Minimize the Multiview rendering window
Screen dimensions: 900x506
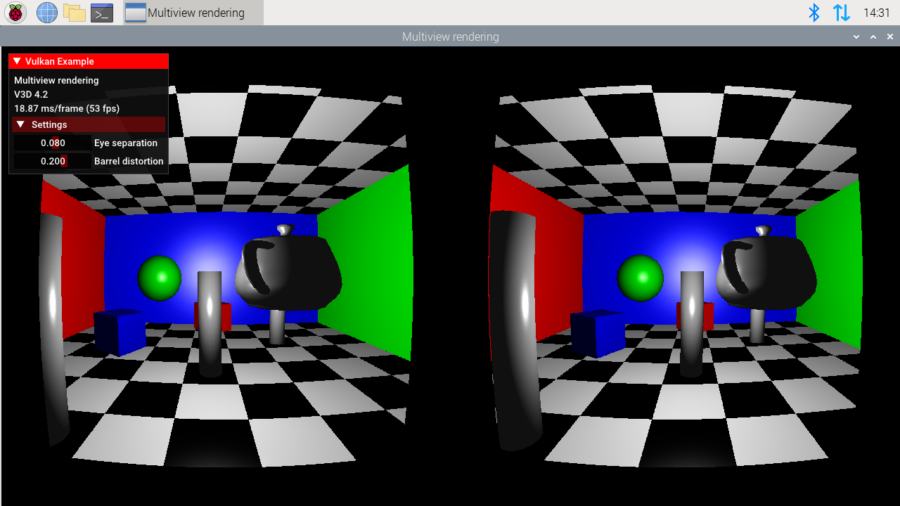[x=856, y=37]
